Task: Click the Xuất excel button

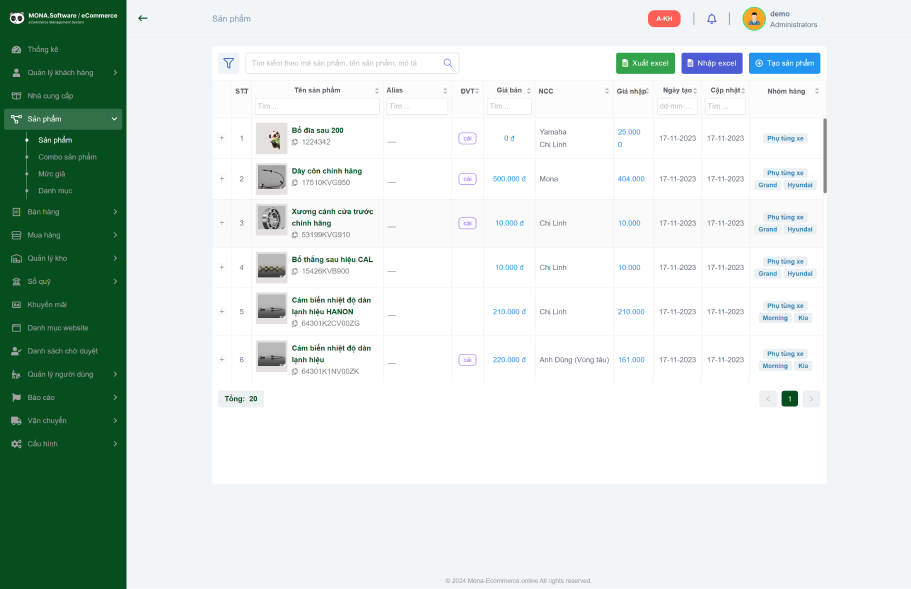Action: coord(645,63)
